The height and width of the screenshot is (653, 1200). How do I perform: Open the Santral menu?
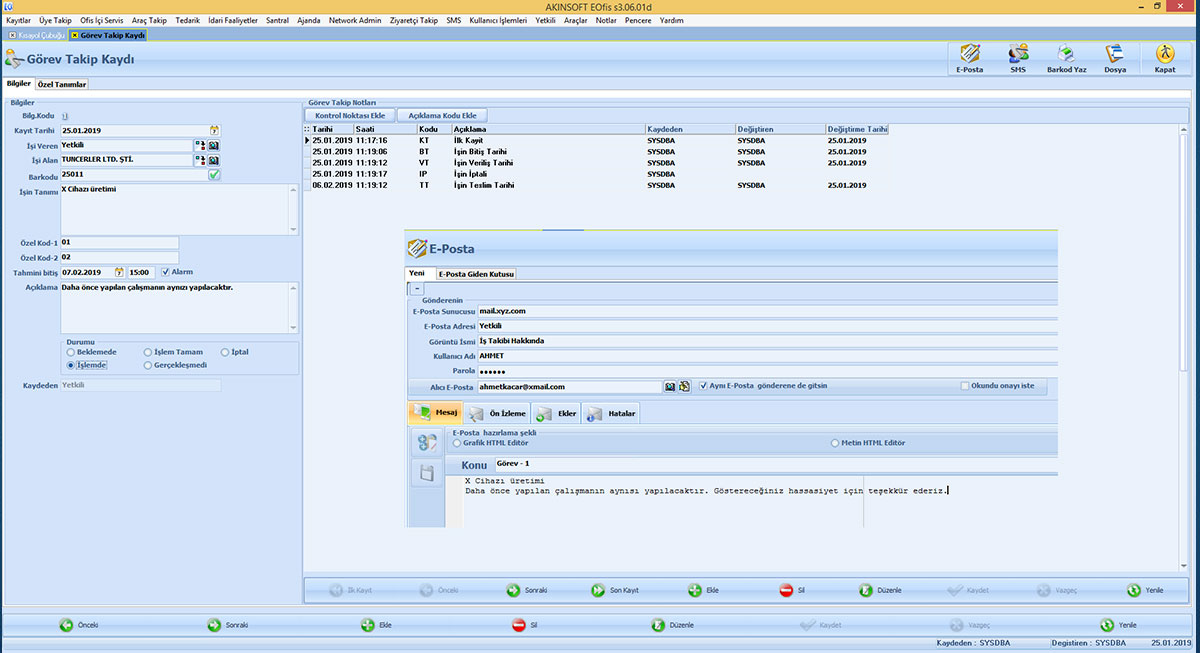point(277,20)
